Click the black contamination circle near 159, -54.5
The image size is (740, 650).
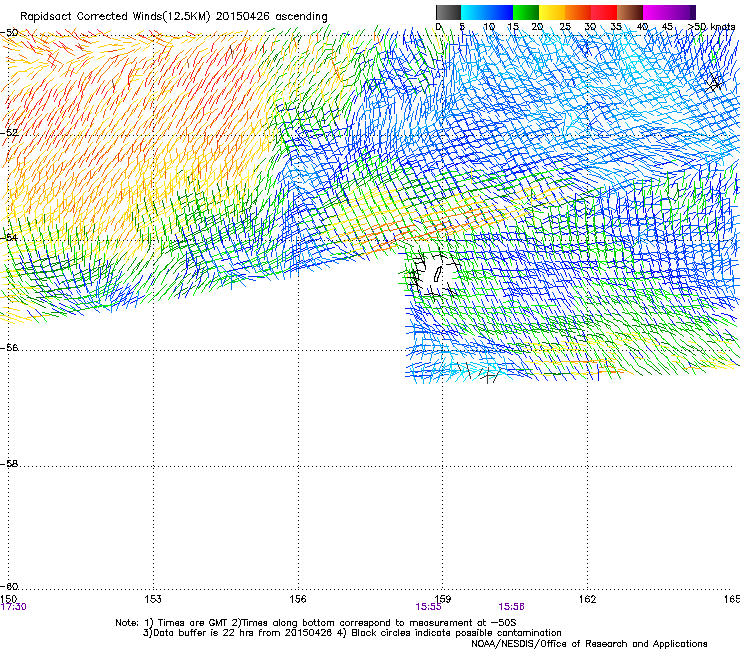(434, 275)
